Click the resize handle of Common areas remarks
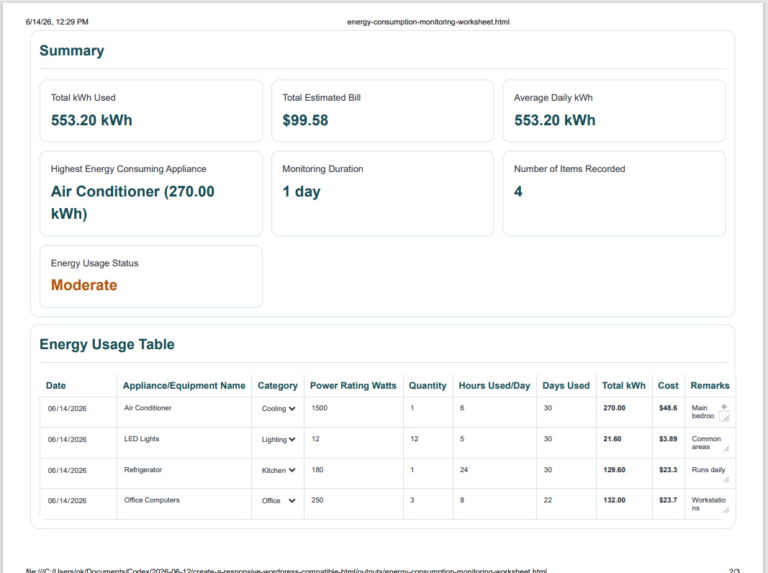This screenshot has height=573, width=768. [726, 449]
